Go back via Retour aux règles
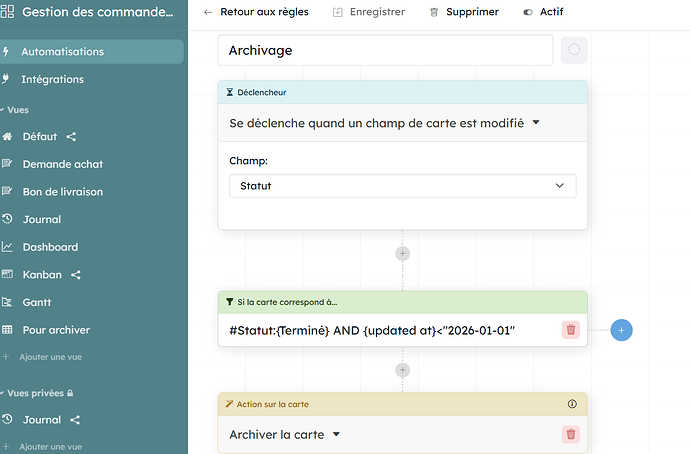The width and height of the screenshot is (690, 454). coord(255,12)
